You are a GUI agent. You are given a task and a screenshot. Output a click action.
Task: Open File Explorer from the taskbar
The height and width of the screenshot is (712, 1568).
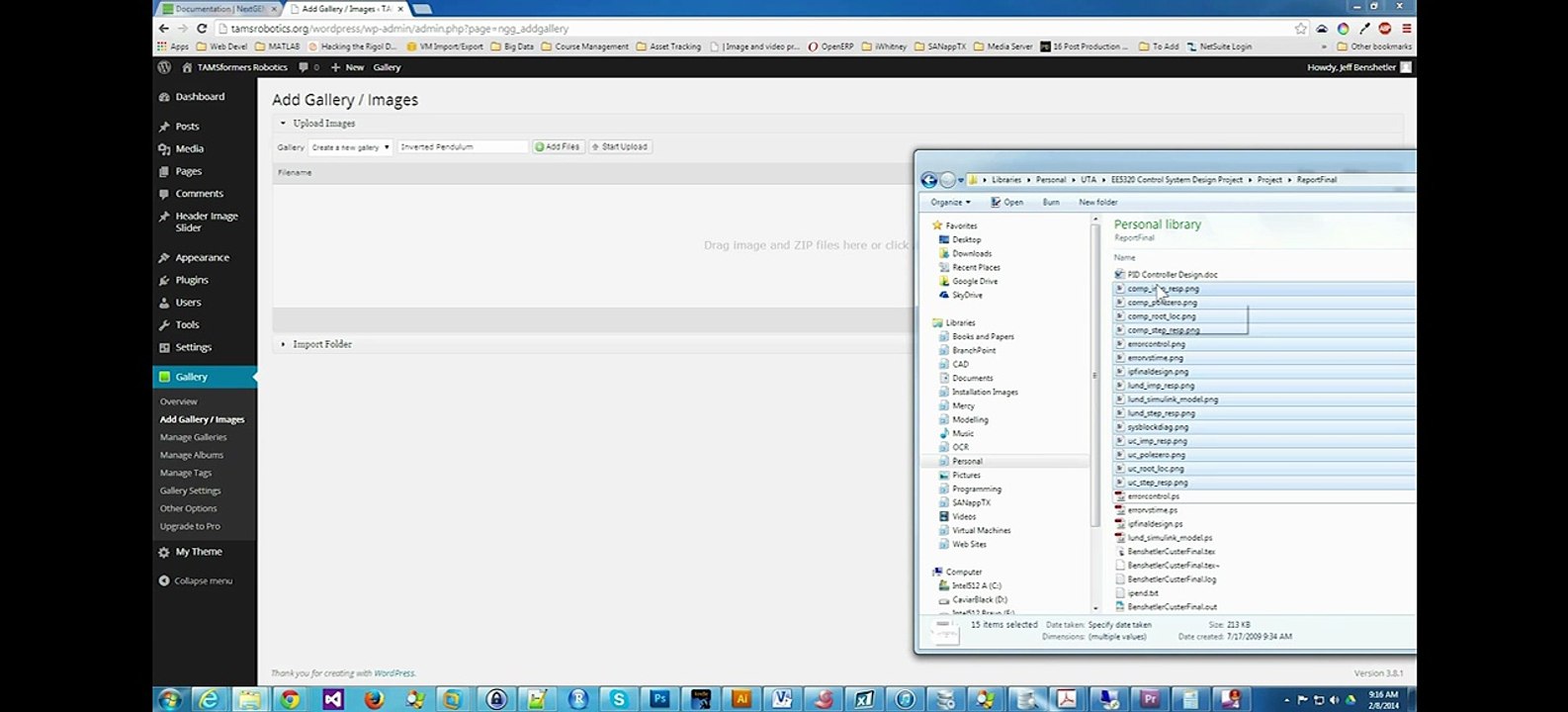pyautogui.click(x=249, y=699)
